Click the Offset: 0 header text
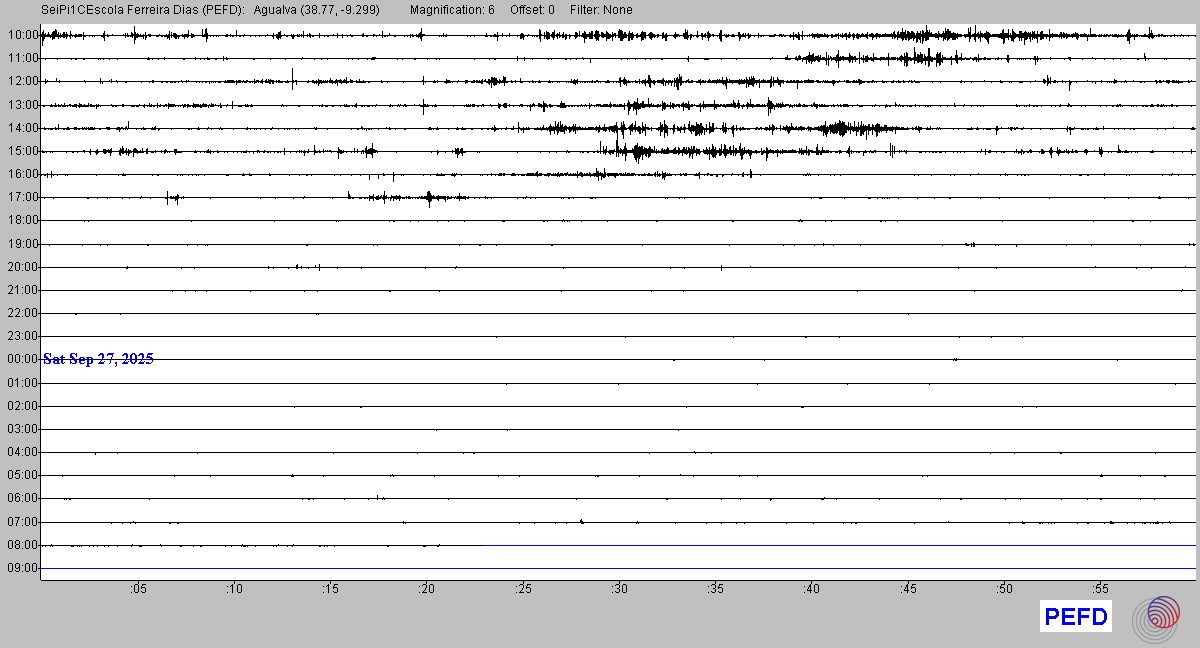 tap(531, 10)
